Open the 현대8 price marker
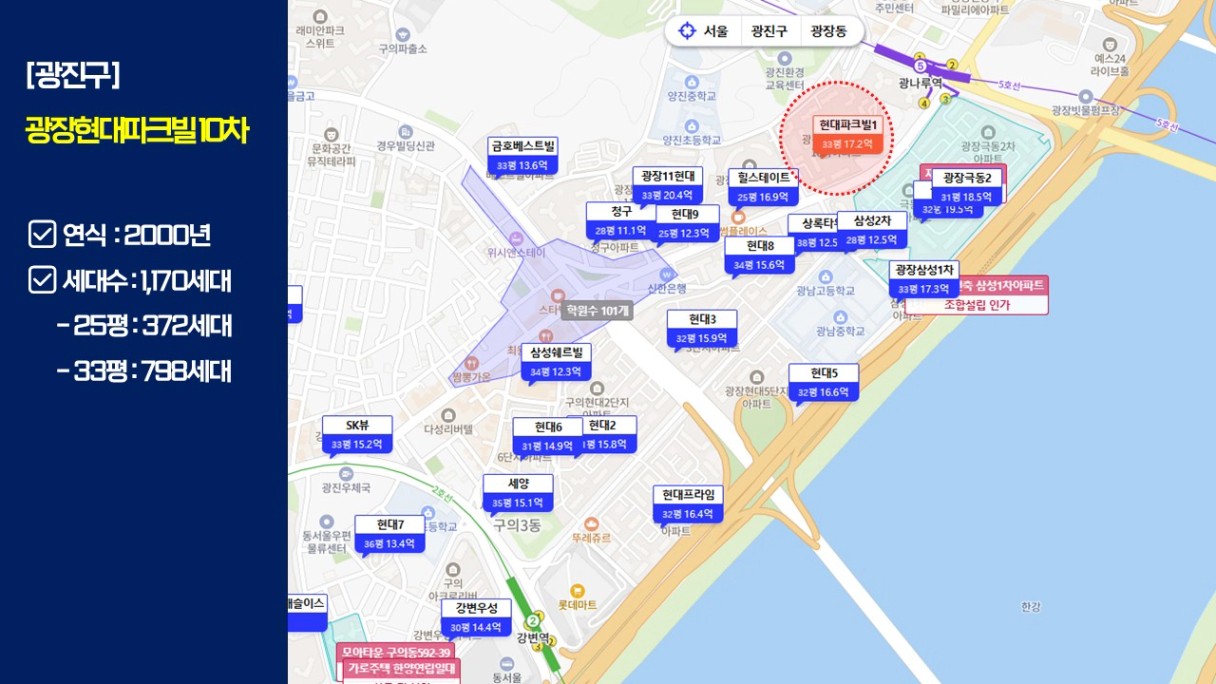Screen dimensions: 1216x684 760,254
